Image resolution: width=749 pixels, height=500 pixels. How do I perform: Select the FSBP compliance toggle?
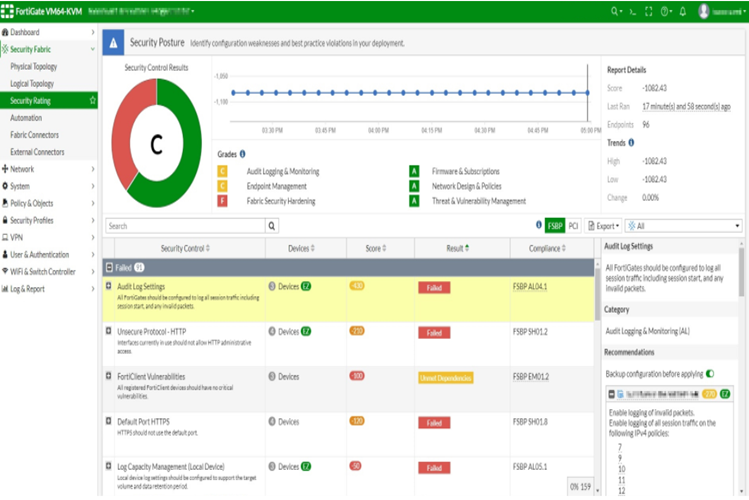coord(555,226)
